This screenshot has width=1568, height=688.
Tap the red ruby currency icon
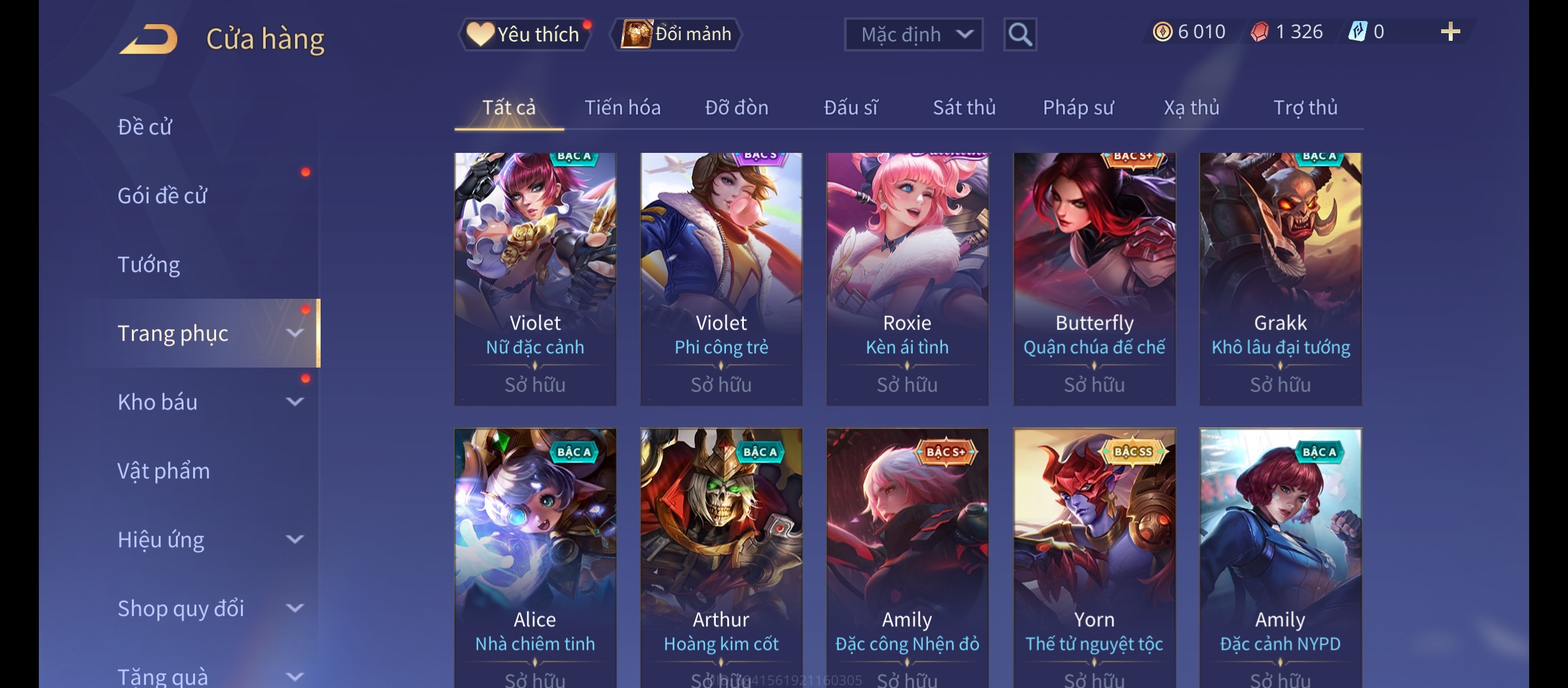point(1259,32)
